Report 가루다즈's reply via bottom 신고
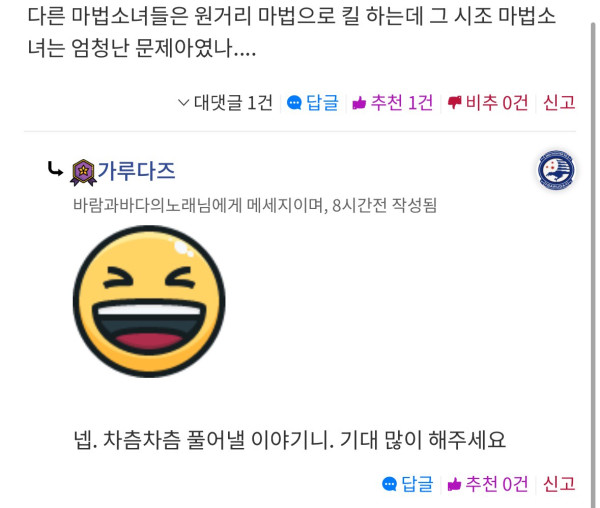Screen dimensions: 600x508 coord(559,484)
